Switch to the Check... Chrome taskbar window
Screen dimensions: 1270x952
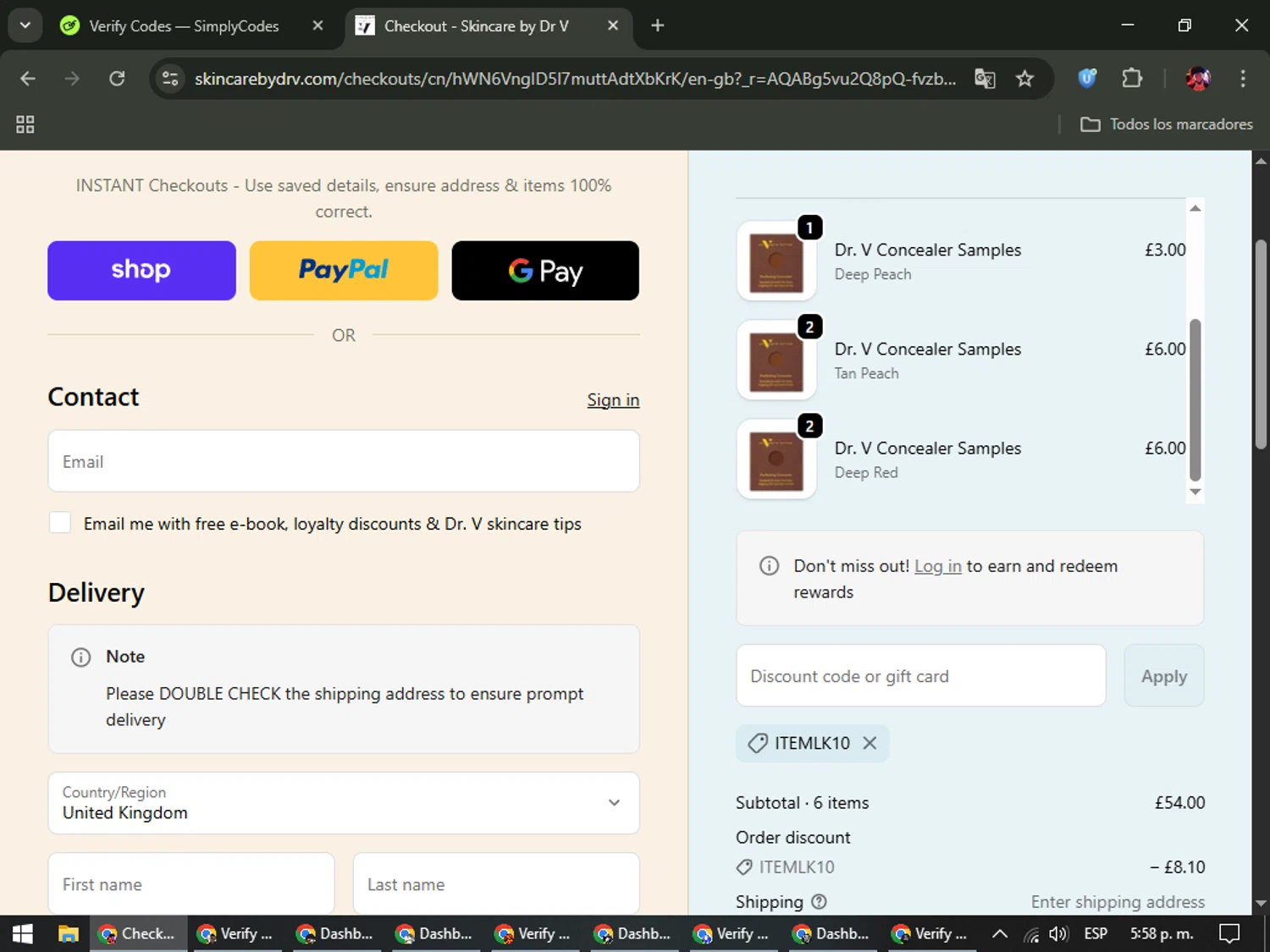tap(138, 933)
